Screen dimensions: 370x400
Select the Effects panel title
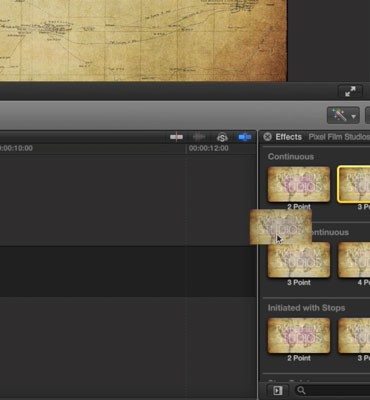pyautogui.click(x=288, y=137)
